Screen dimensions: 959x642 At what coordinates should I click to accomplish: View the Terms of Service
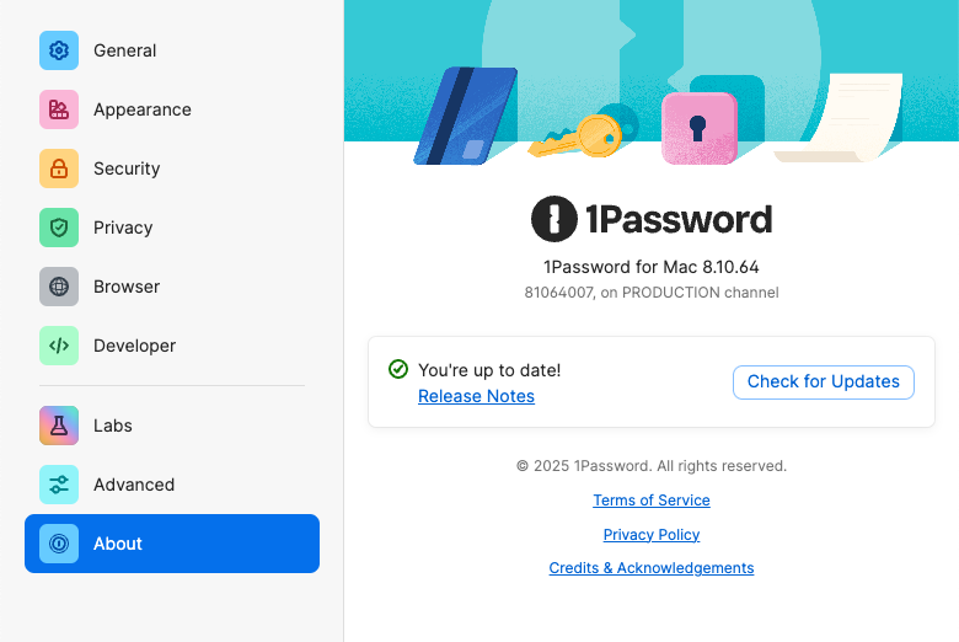tap(651, 500)
